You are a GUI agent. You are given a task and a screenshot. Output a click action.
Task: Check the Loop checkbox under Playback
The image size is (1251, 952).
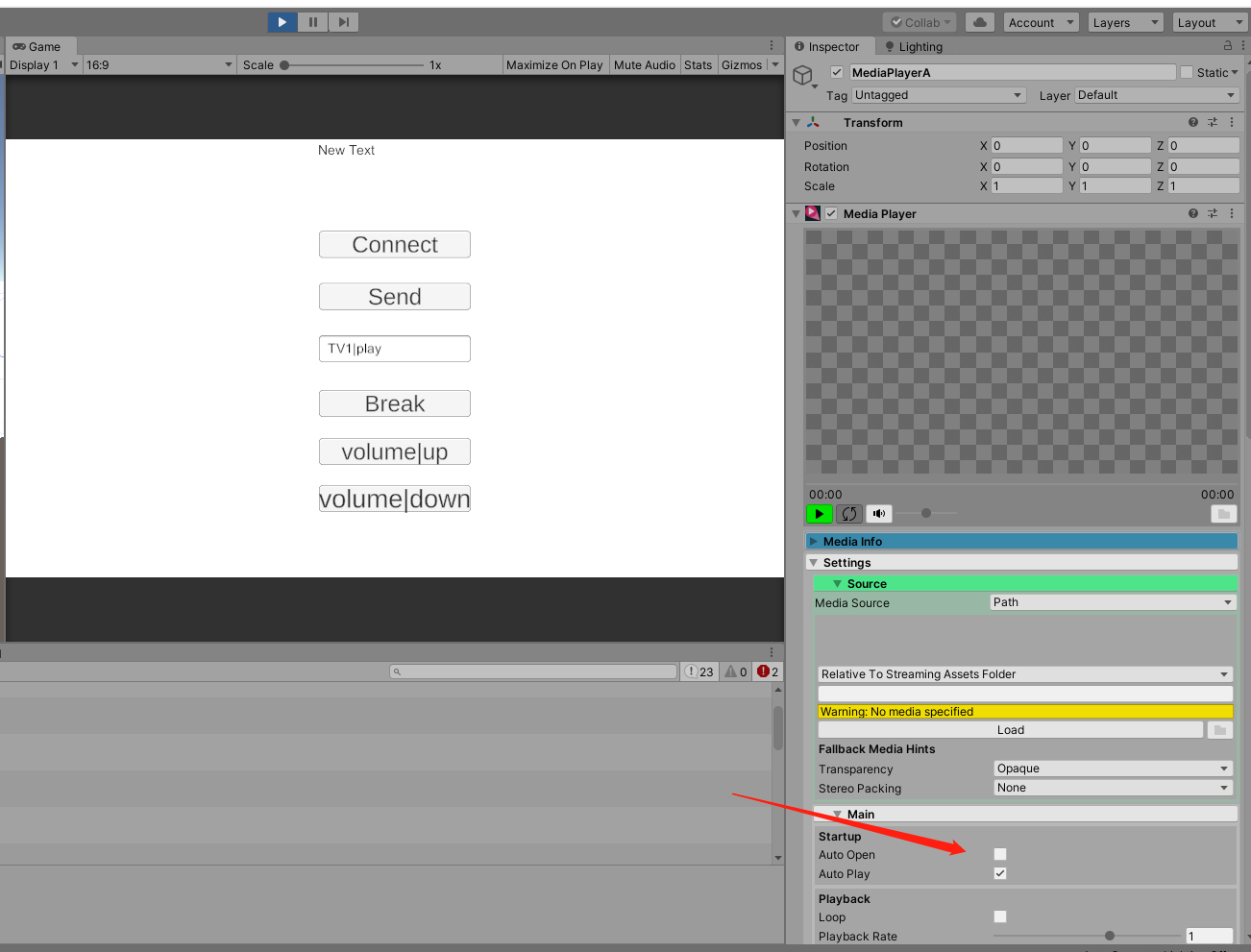(999, 916)
